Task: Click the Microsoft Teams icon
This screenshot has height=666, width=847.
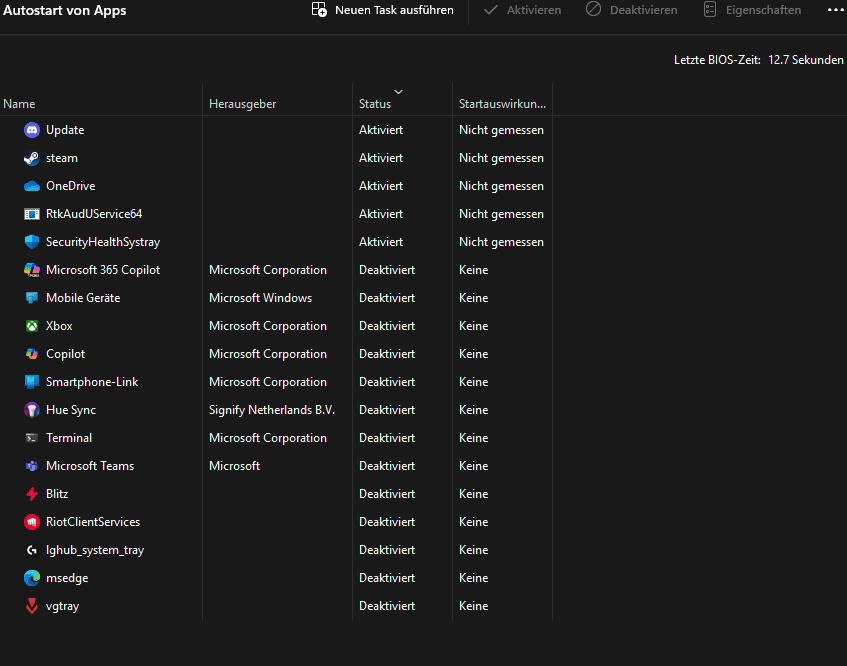Action: 32,466
